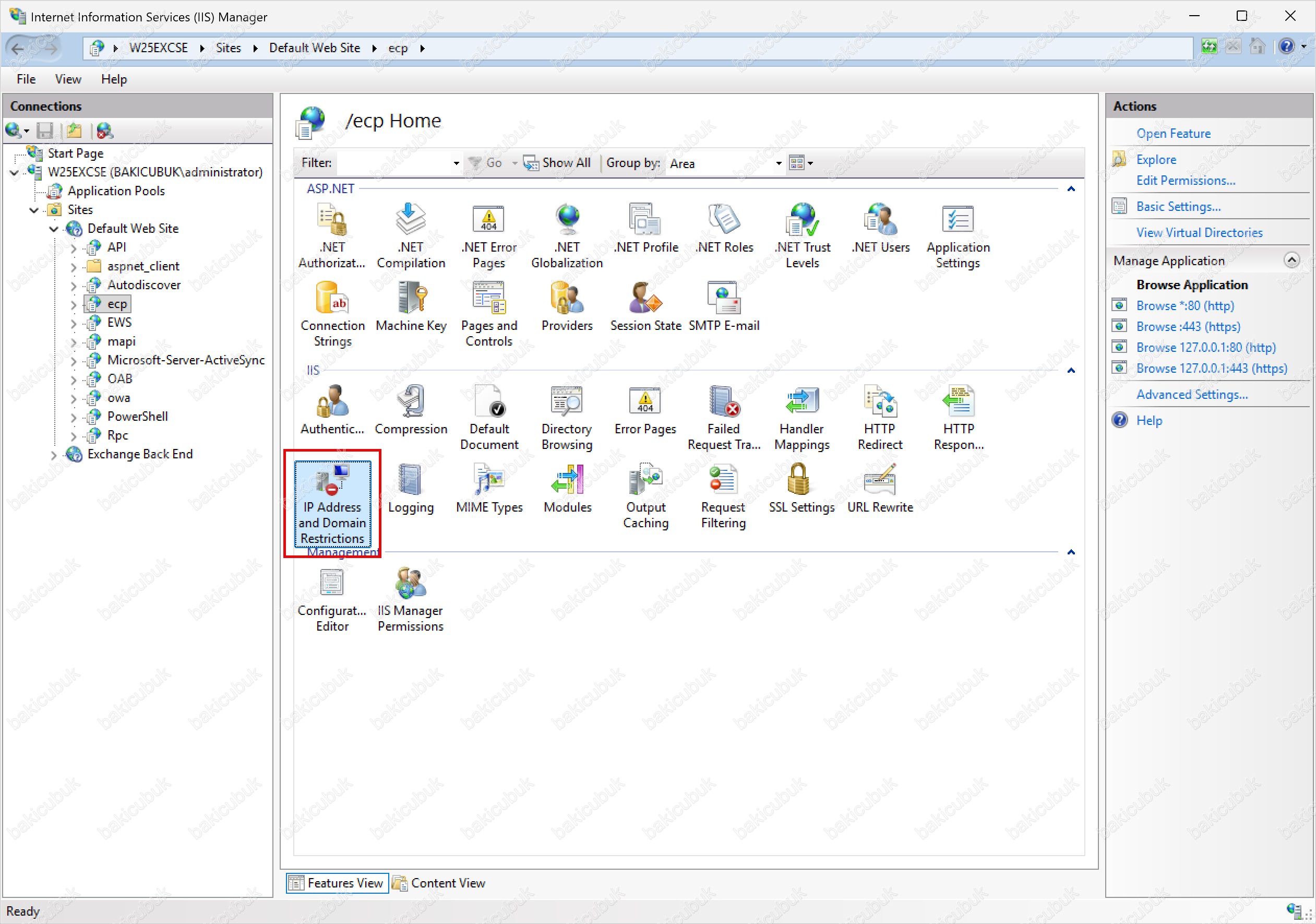Collapse the Management group
The image size is (1316, 924).
(x=1071, y=552)
